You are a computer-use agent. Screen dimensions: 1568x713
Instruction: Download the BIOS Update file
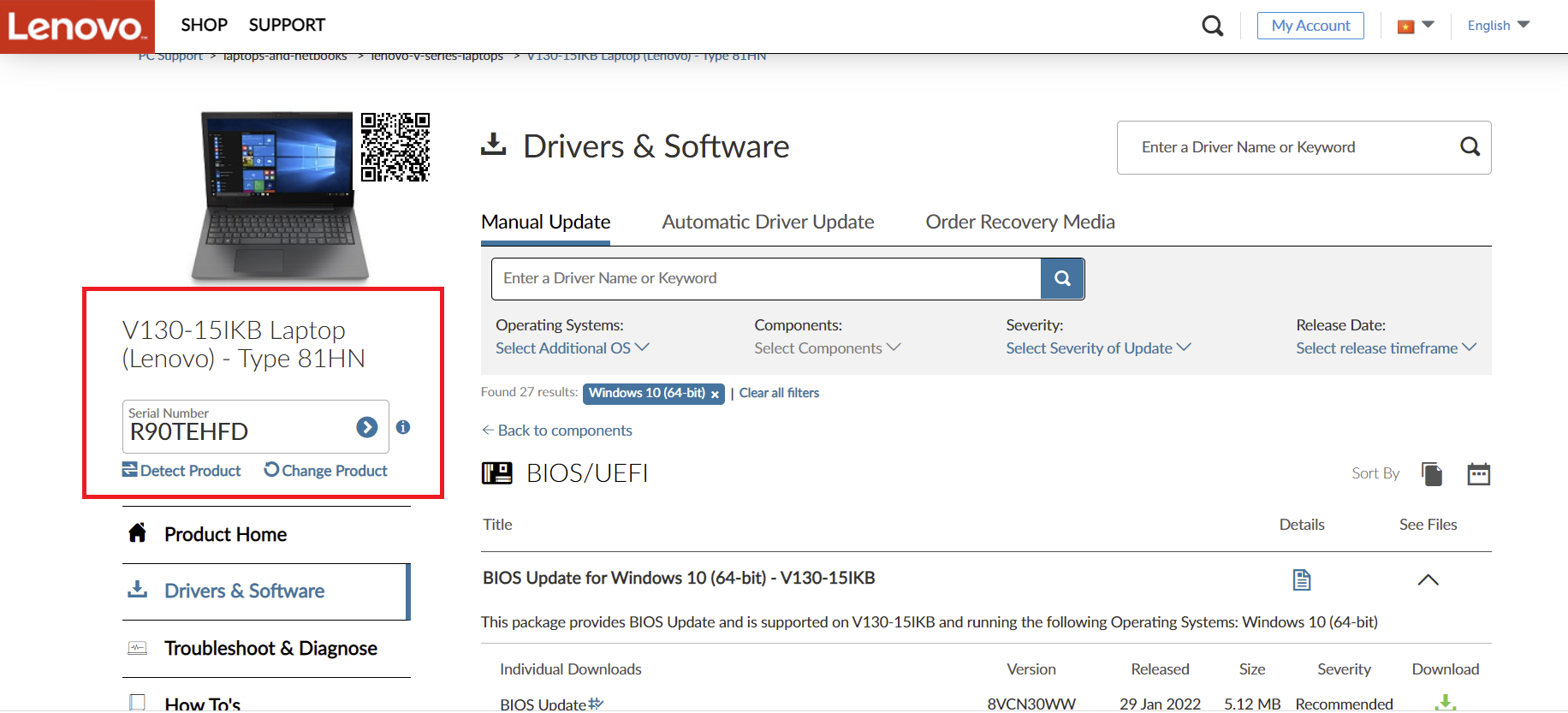pos(1445,703)
